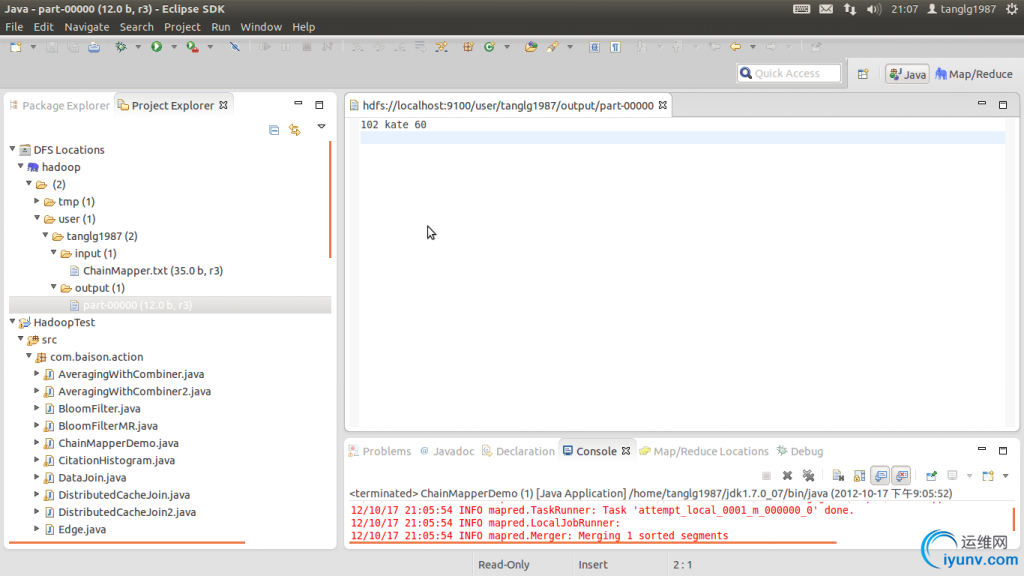The width and height of the screenshot is (1024, 576).
Task: Open the Navigate menu
Action: (x=86, y=27)
